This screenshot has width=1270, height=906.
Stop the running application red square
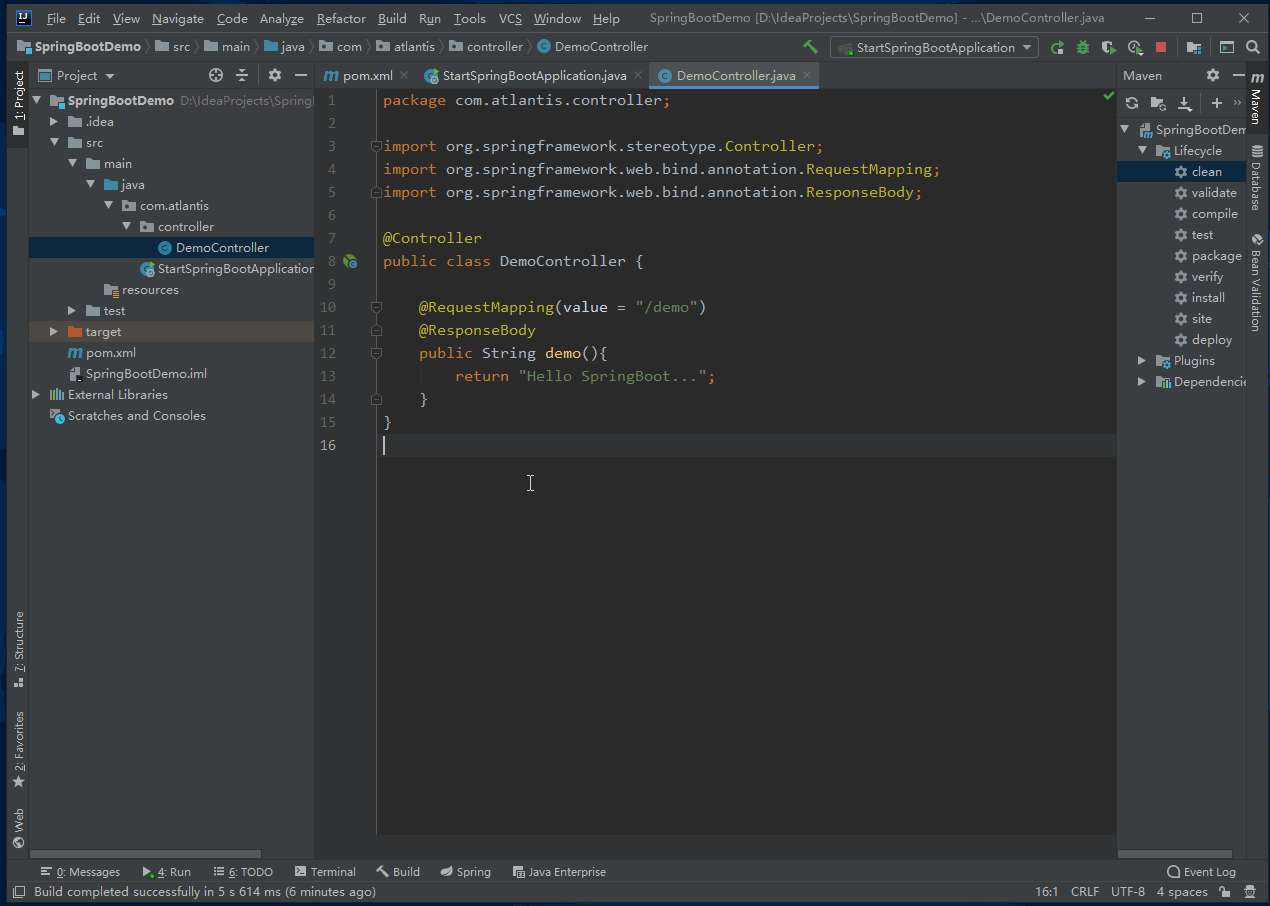pos(1161,47)
